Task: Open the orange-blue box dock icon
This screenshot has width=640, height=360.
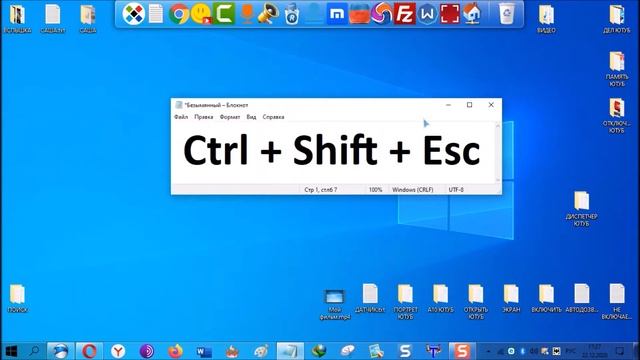Action: pos(359,14)
